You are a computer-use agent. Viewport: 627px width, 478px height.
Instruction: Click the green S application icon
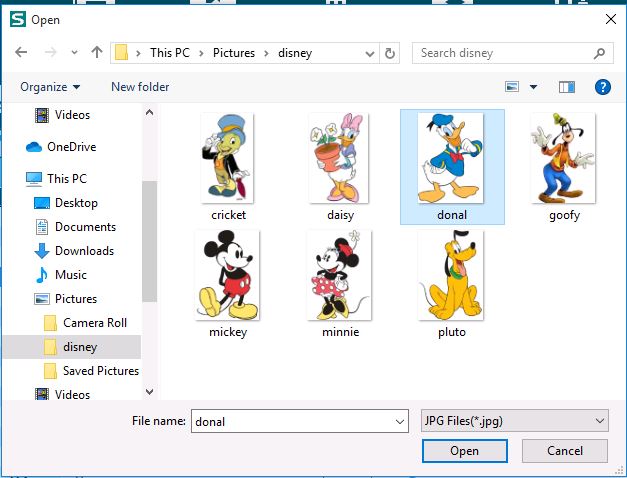pos(18,19)
